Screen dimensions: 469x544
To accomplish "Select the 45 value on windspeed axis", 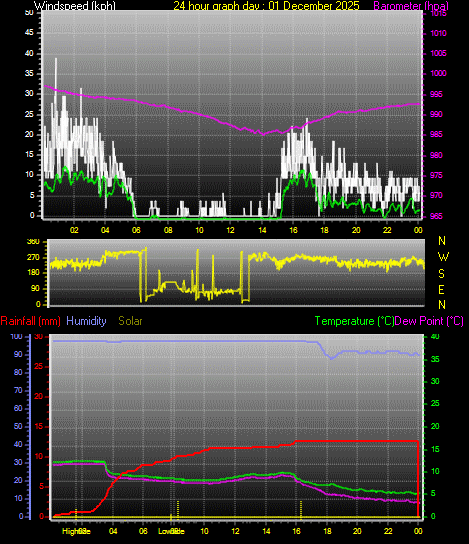I will (29, 33).
